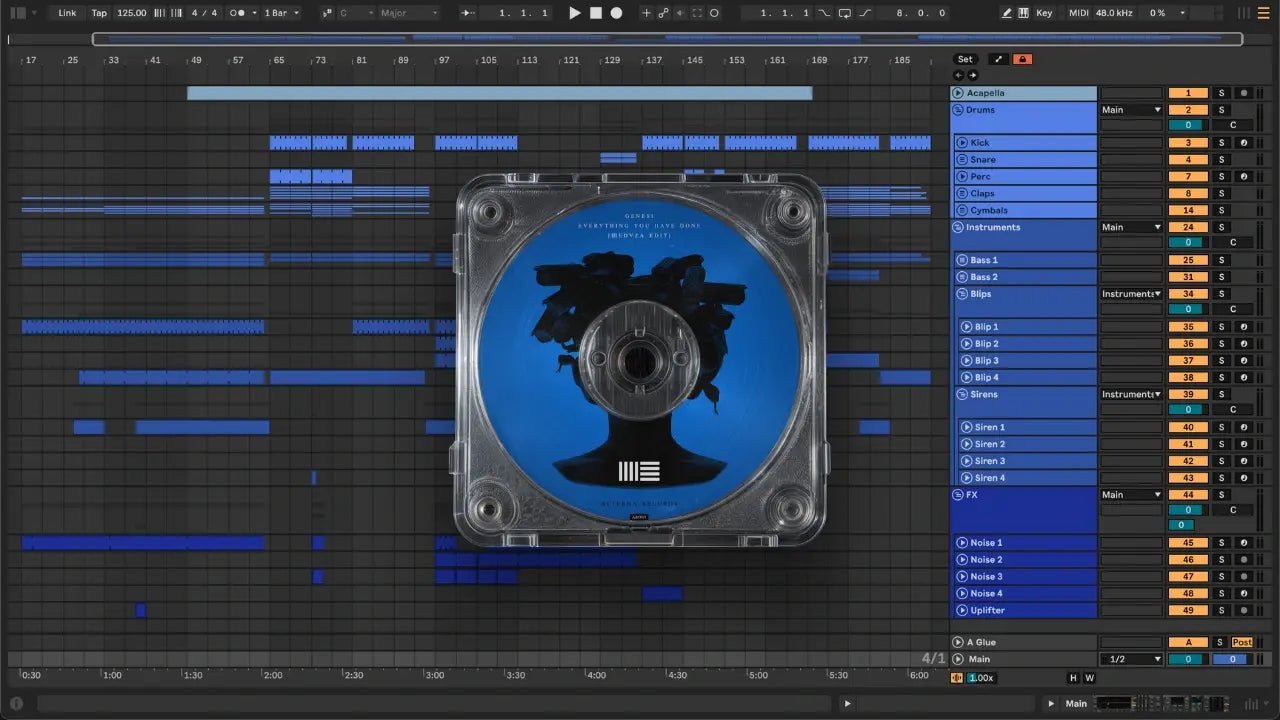Image resolution: width=1280 pixels, height=720 pixels.
Task: Click the Tap tempo button
Action: coord(99,13)
